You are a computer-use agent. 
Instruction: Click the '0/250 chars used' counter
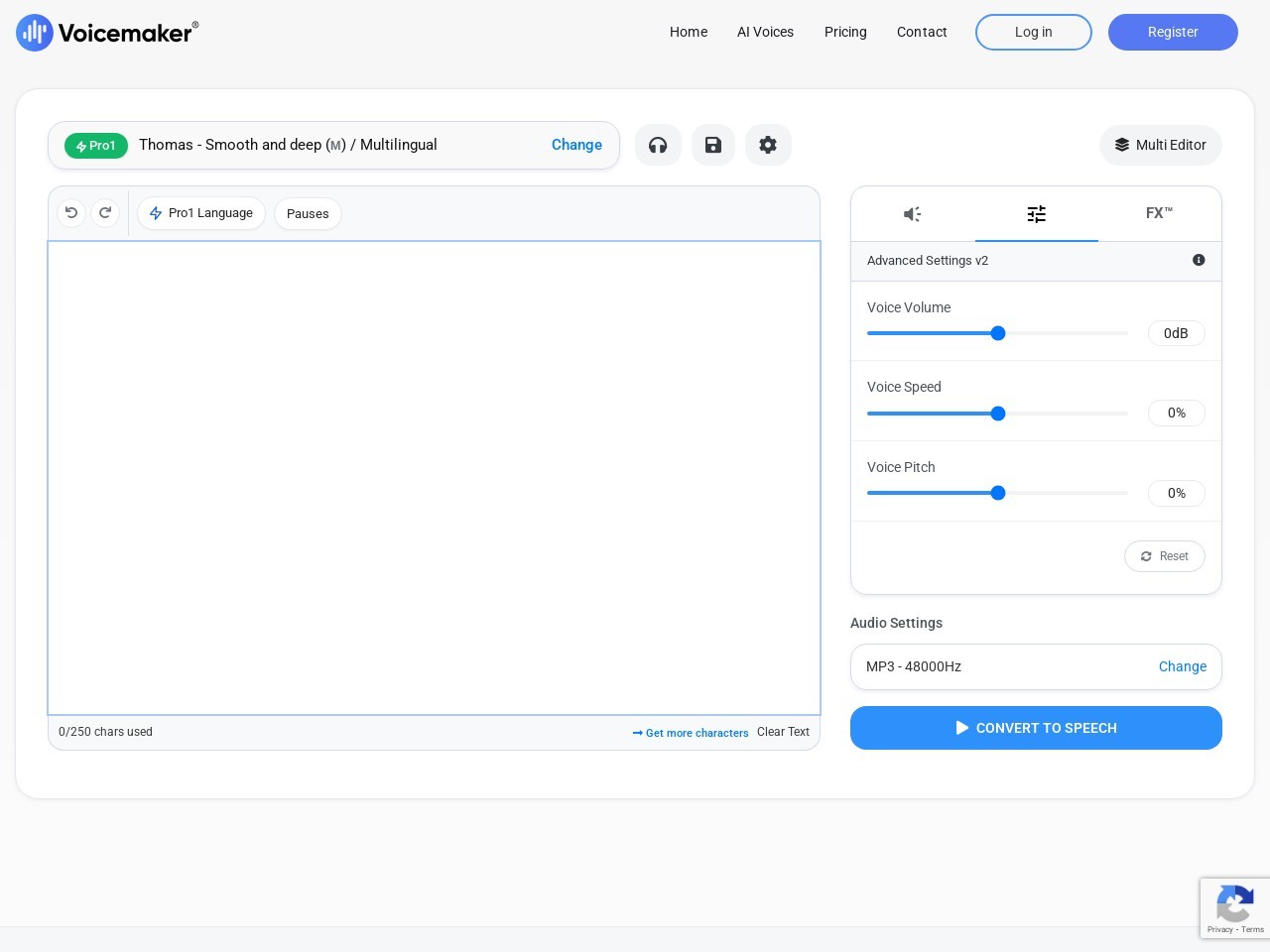point(105,732)
